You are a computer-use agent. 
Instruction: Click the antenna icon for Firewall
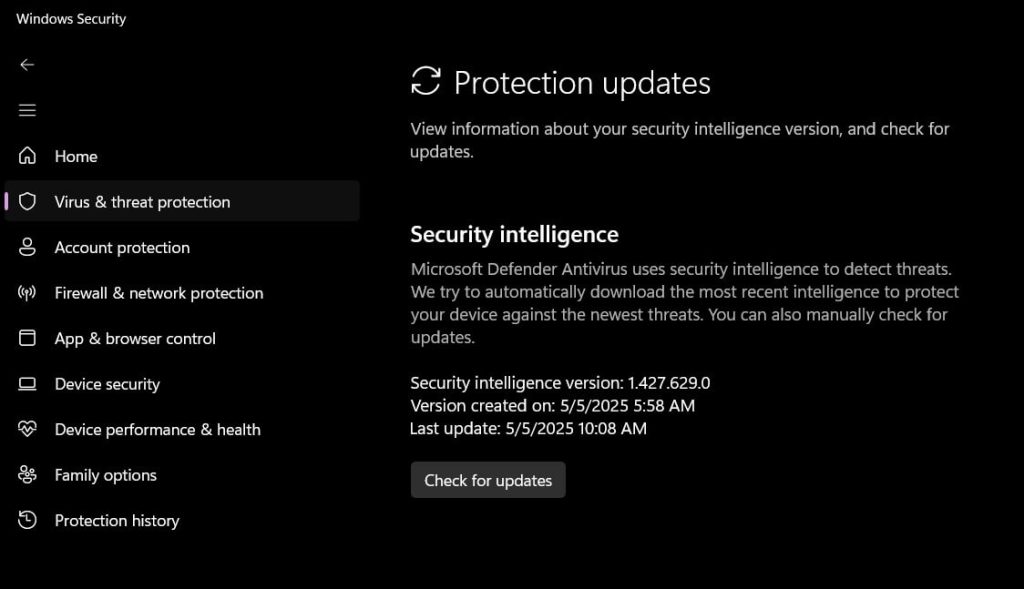point(27,293)
